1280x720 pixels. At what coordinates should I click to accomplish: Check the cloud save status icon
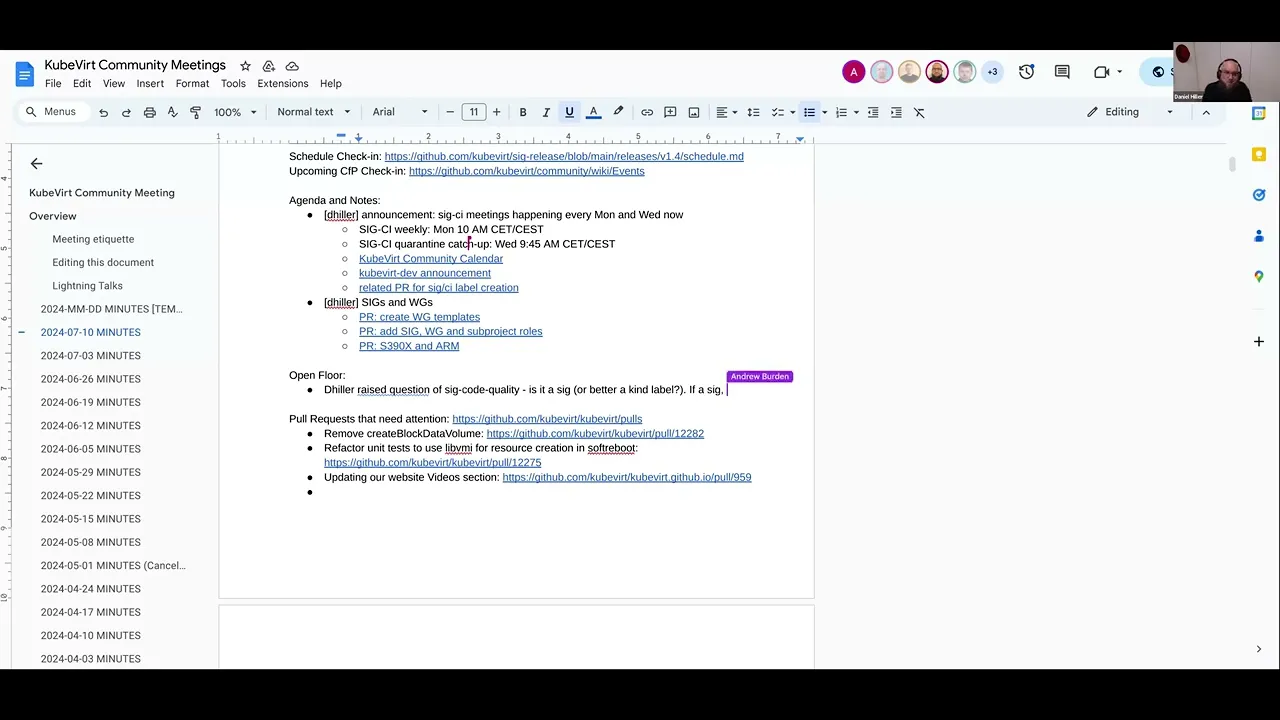tap(292, 66)
